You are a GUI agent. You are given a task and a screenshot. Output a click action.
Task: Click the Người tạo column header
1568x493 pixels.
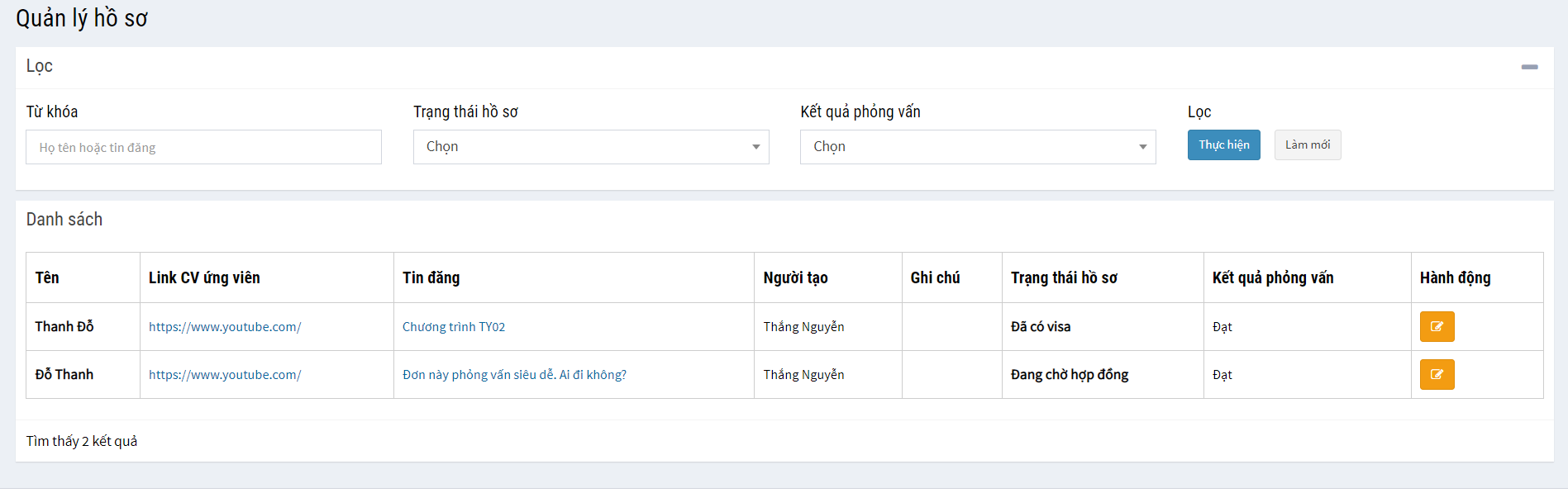click(795, 278)
